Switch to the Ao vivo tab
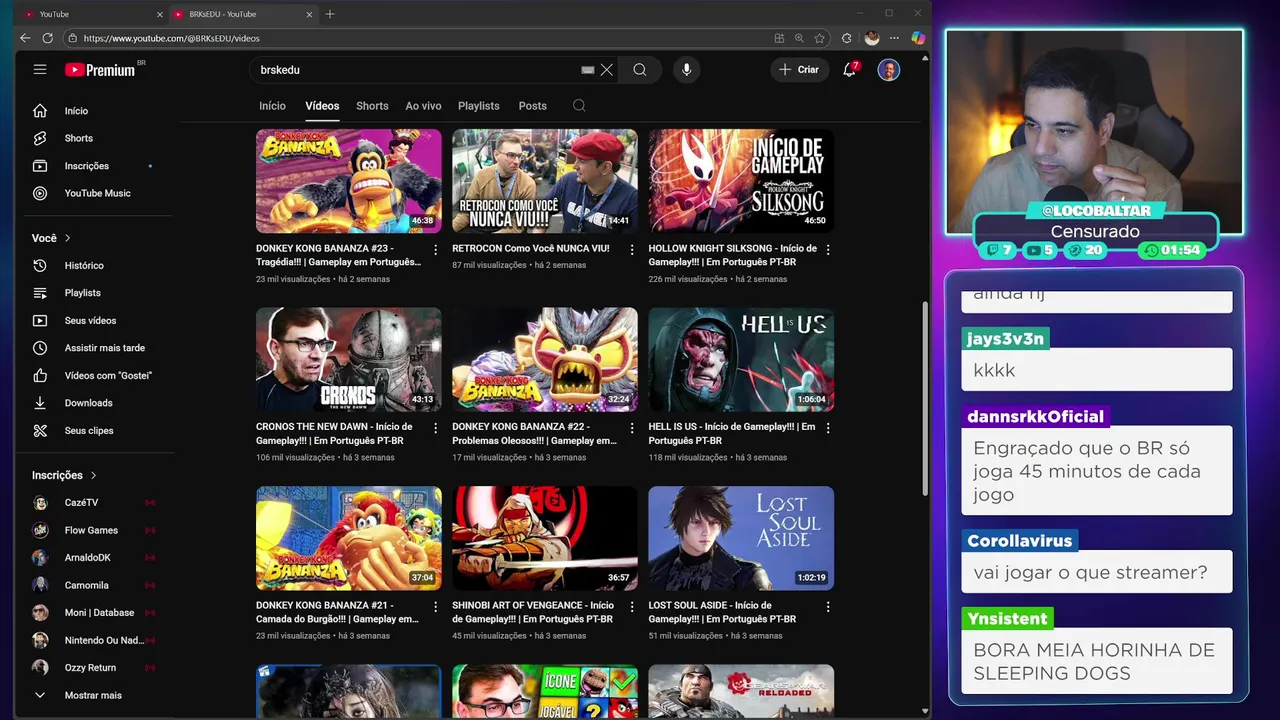The height and width of the screenshot is (720, 1280). tap(423, 106)
